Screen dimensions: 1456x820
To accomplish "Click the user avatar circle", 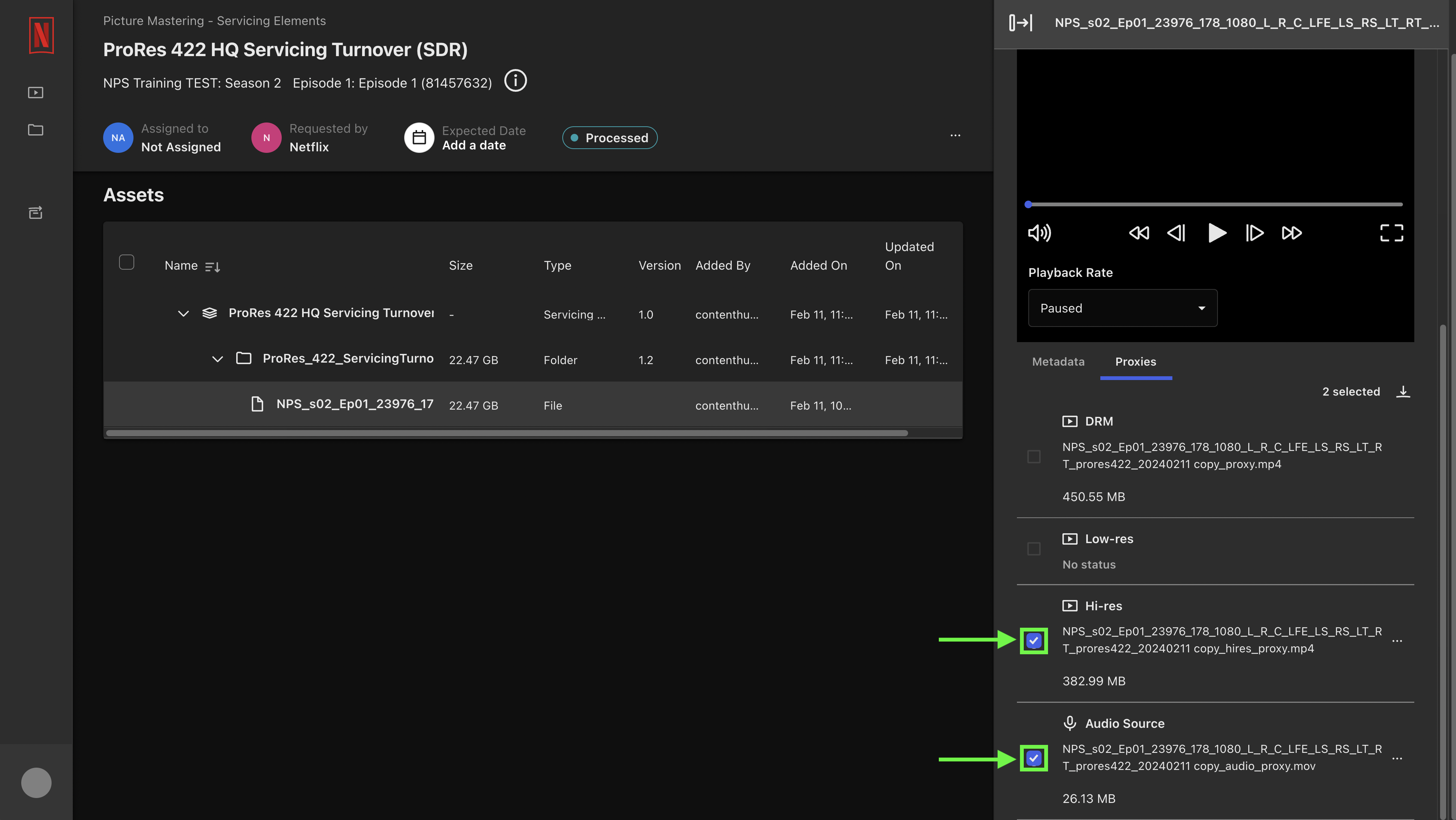I will point(36,783).
